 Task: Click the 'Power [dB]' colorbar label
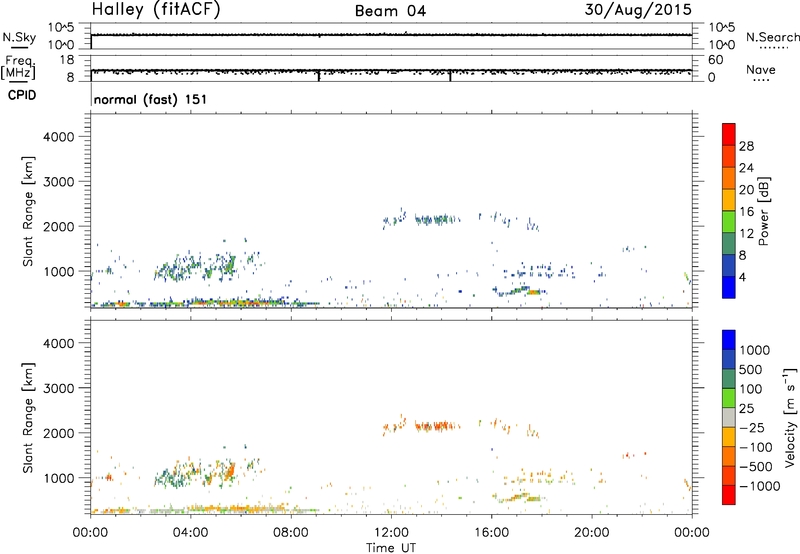(x=763, y=211)
